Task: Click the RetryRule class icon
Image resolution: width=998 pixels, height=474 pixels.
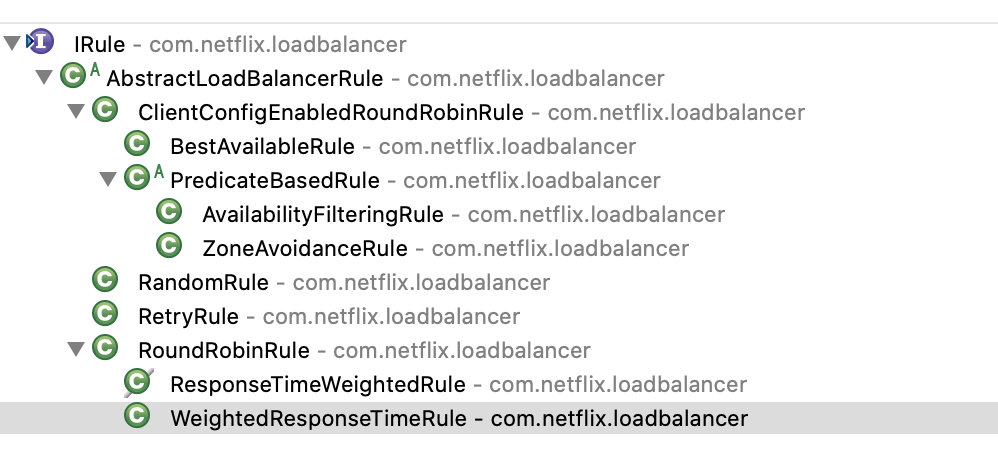Action: 104,315
